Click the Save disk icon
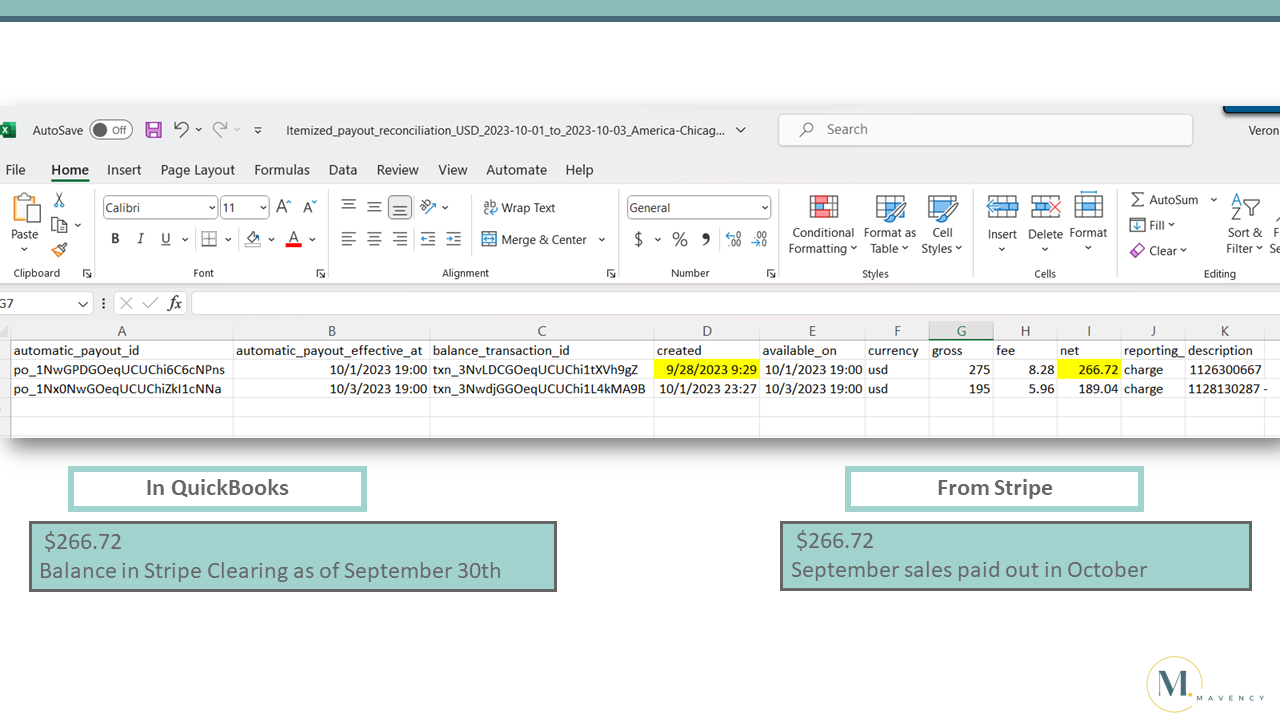The image size is (1280, 720). [153, 130]
